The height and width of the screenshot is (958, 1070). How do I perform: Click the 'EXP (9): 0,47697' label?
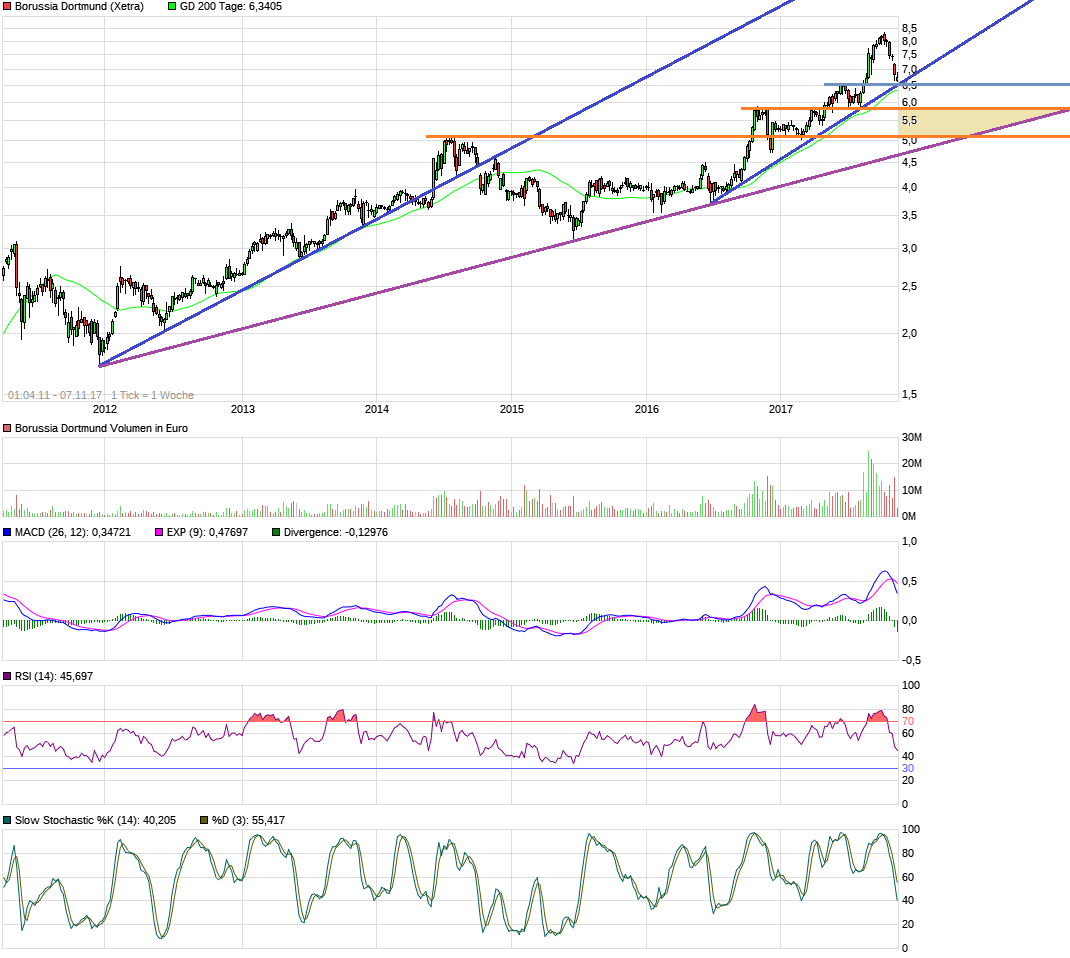click(x=207, y=532)
